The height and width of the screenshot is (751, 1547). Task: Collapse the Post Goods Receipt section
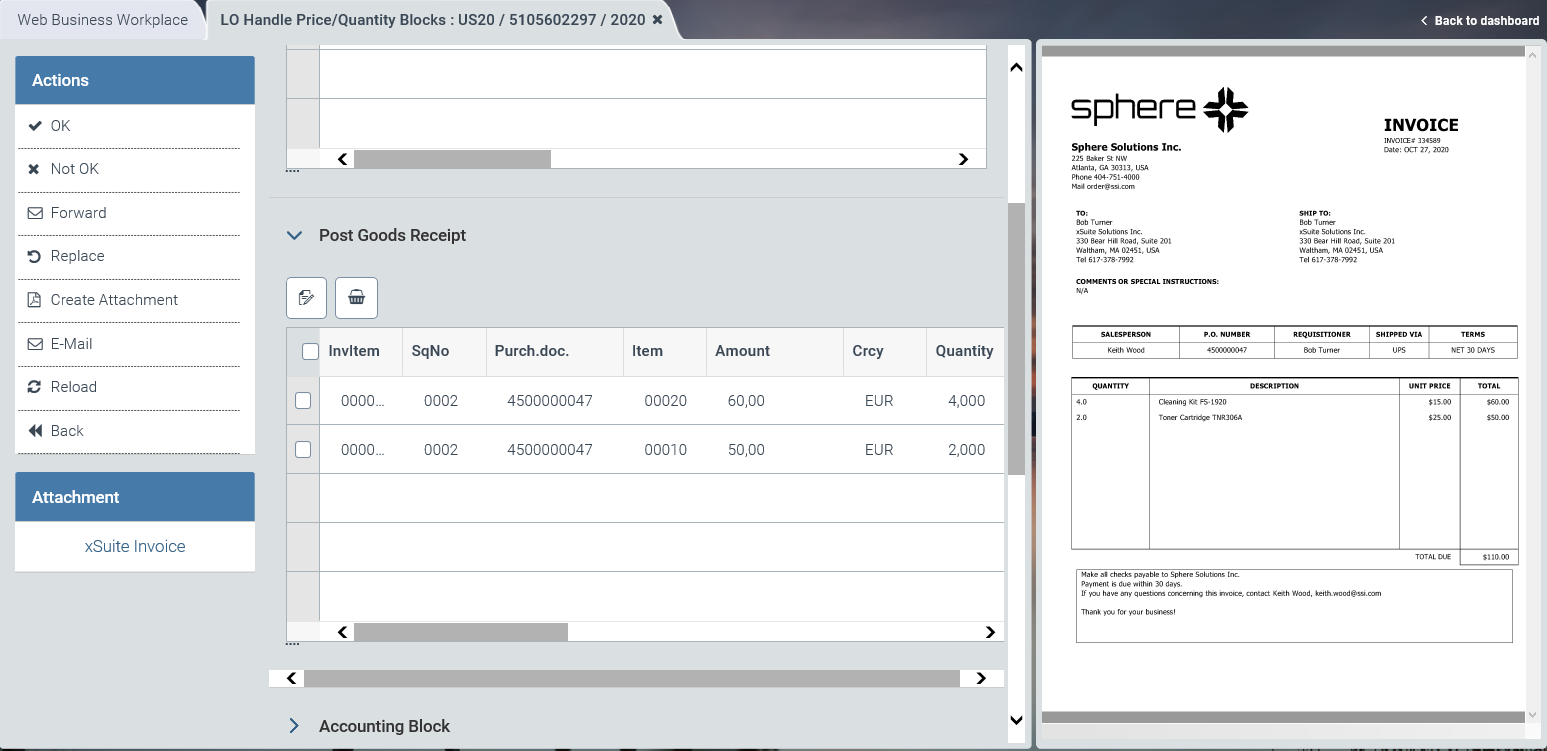[294, 236]
